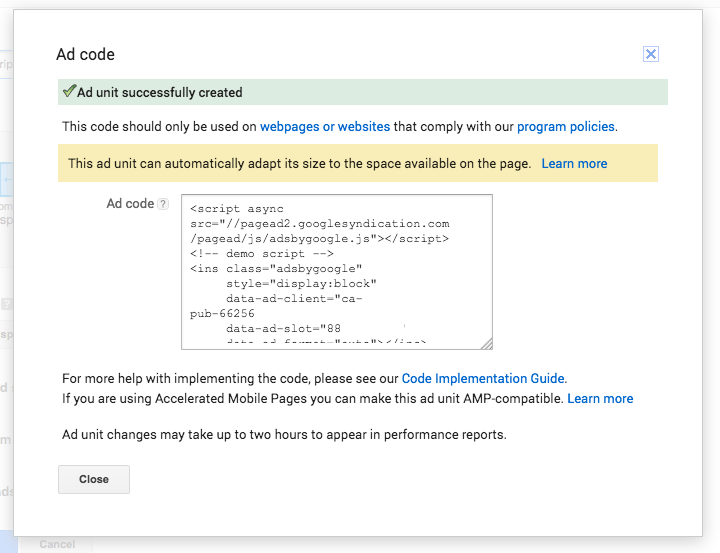Click Learn more about AMP-compatible ads
The image size is (720, 553).
pos(600,398)
